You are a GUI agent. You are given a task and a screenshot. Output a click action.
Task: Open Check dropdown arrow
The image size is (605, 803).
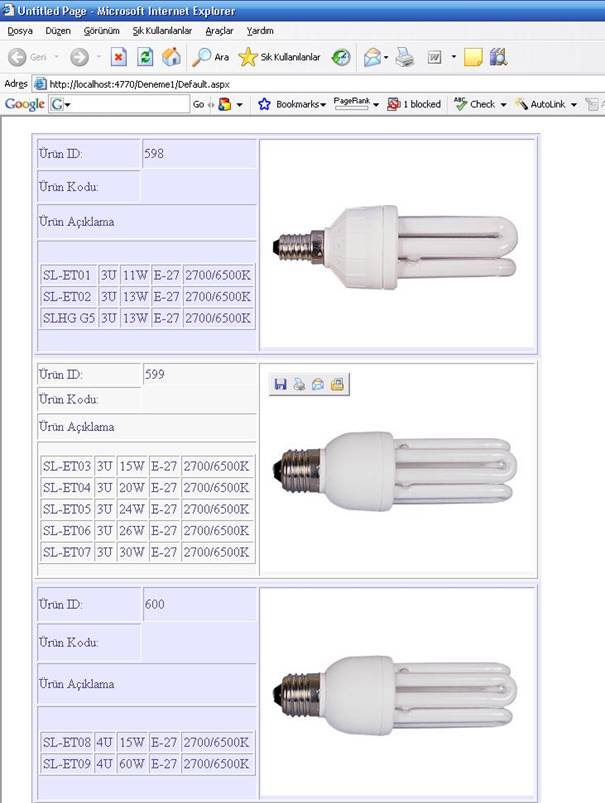click(503, 105)
